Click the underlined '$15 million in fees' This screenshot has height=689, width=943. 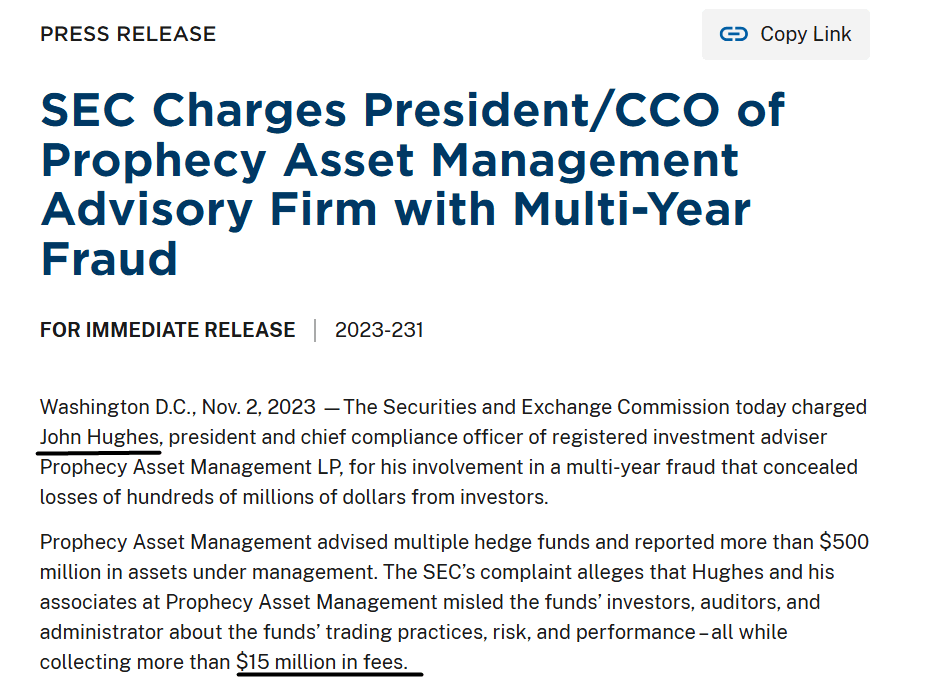322,662
